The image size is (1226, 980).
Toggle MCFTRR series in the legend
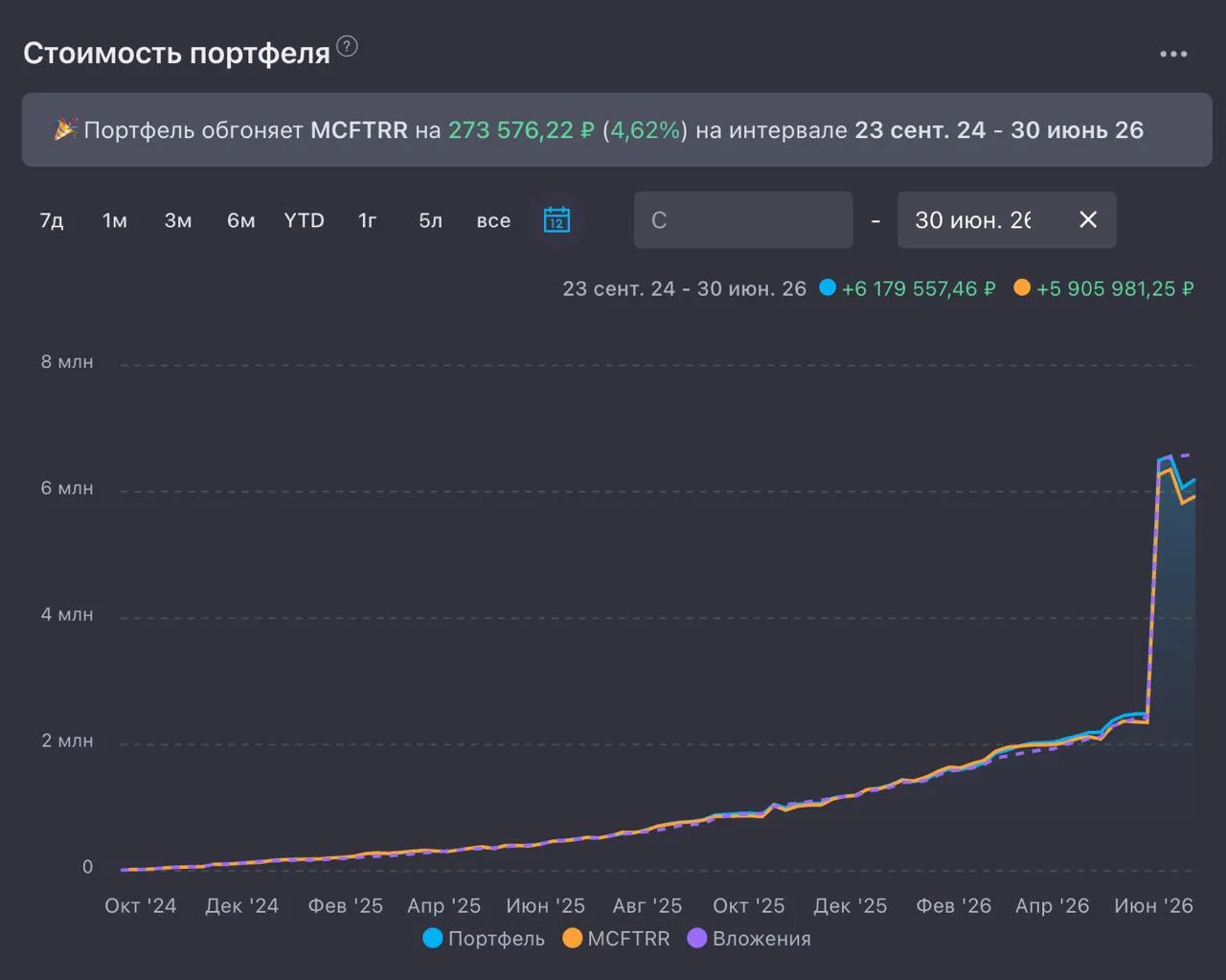[x=617, y=938]
